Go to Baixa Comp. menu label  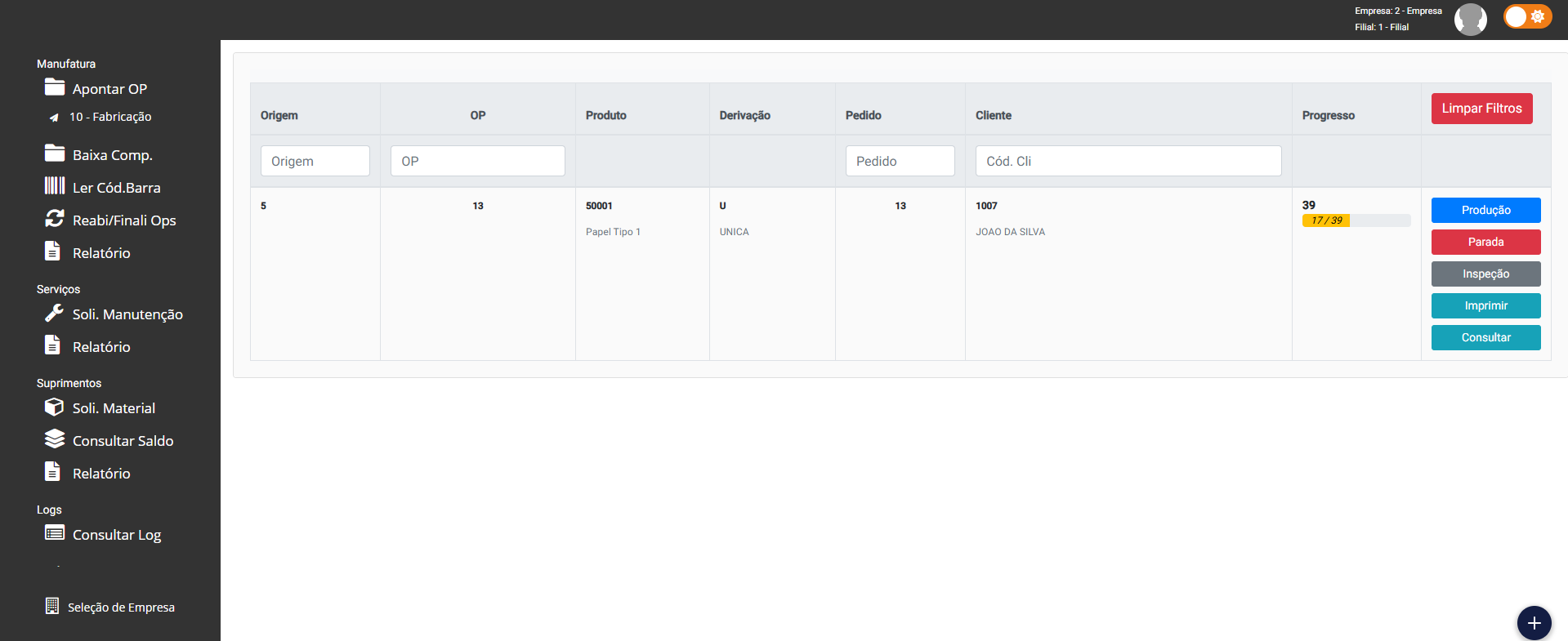113,155
